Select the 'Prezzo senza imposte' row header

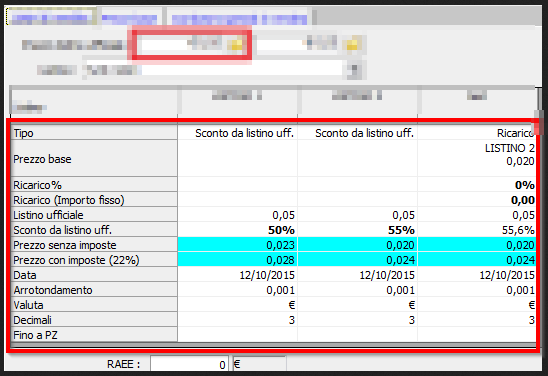click(x=94, y=245)
